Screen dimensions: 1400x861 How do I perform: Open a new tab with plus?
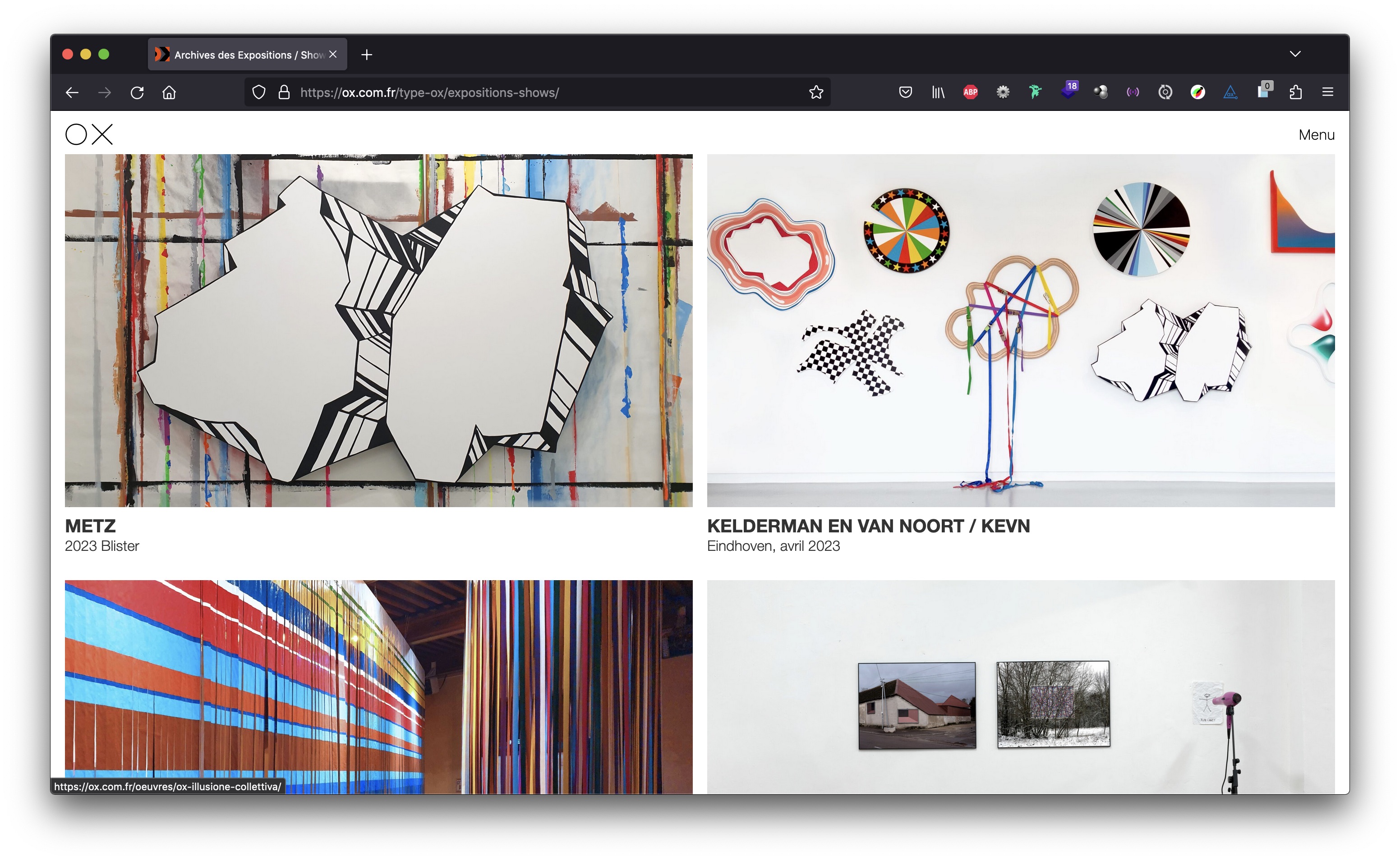367,55
